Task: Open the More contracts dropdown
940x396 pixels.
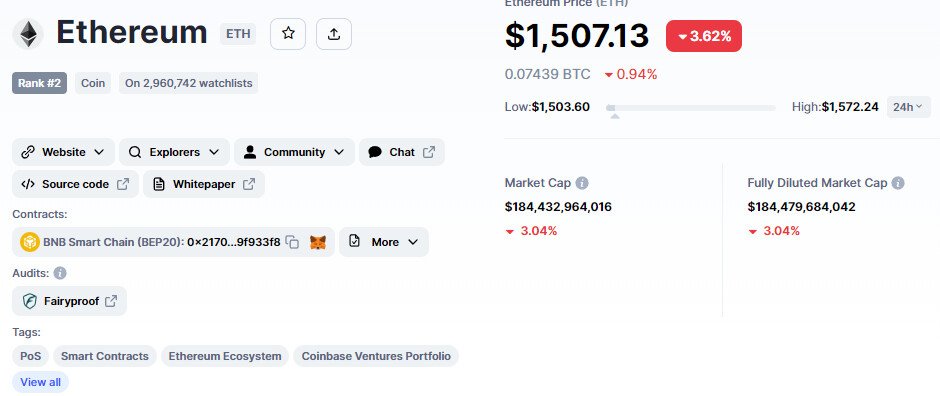Action: [x=384, y=242]
